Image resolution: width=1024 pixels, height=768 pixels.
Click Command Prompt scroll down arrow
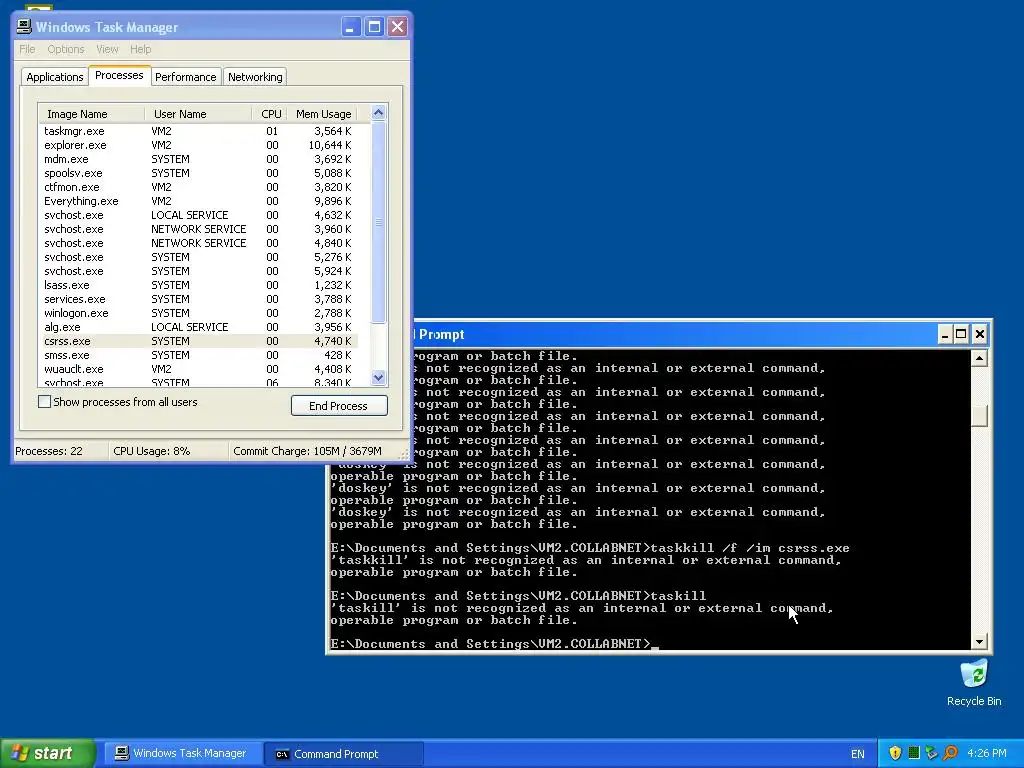pyautogui.click(x=979, y=642)
